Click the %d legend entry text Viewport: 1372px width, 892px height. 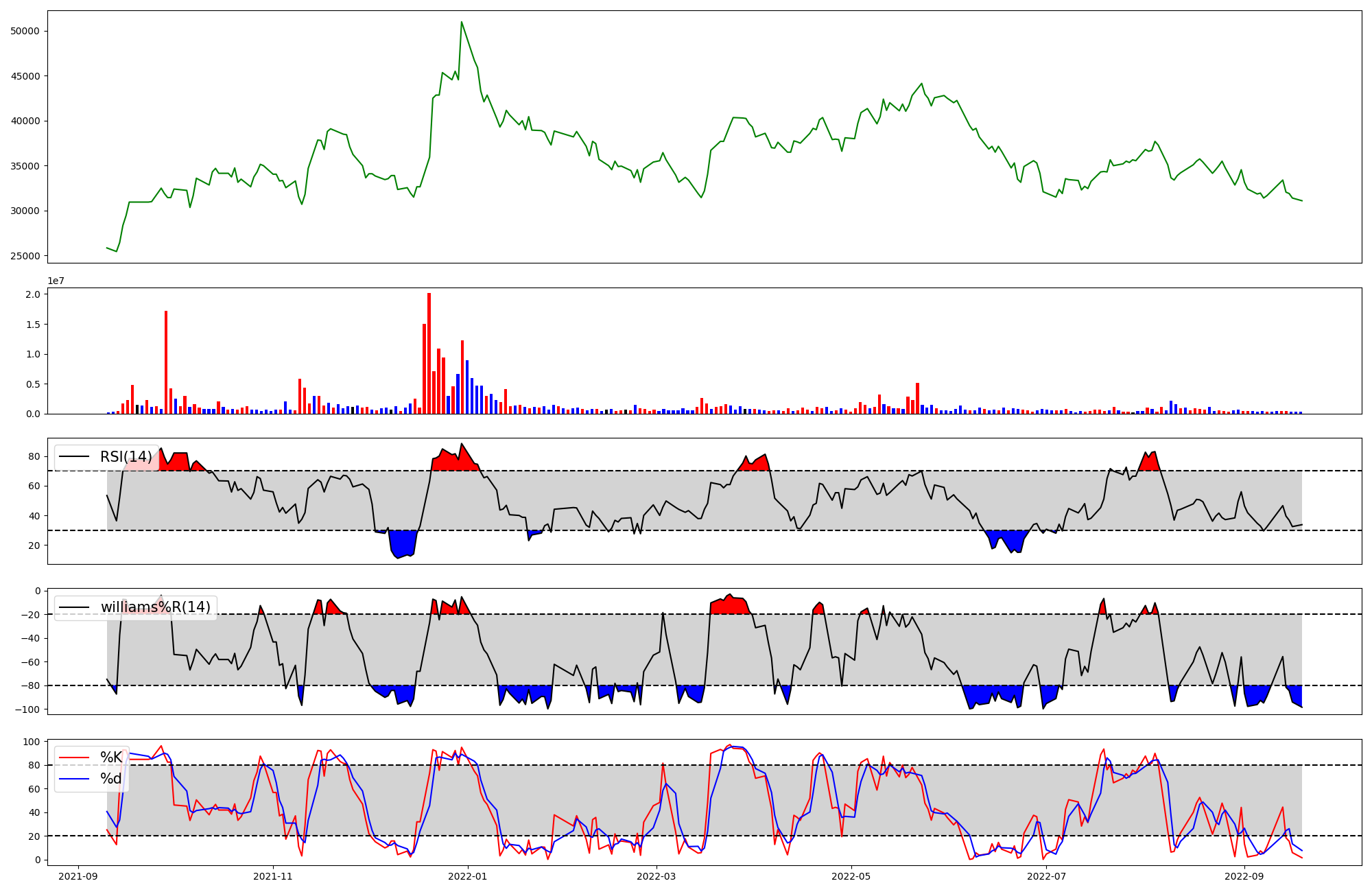(111, 779)
